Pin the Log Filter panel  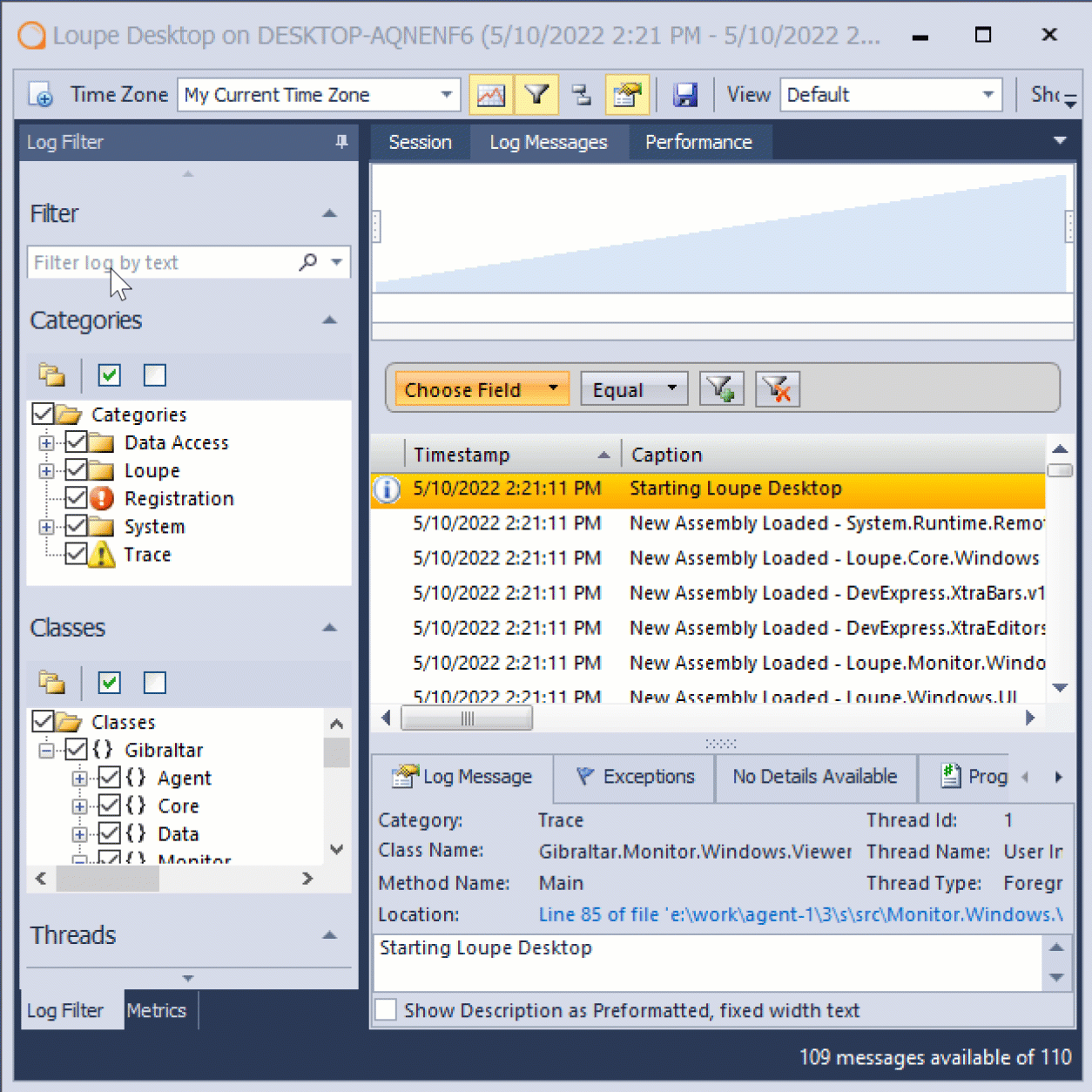[x=341, y=142]
